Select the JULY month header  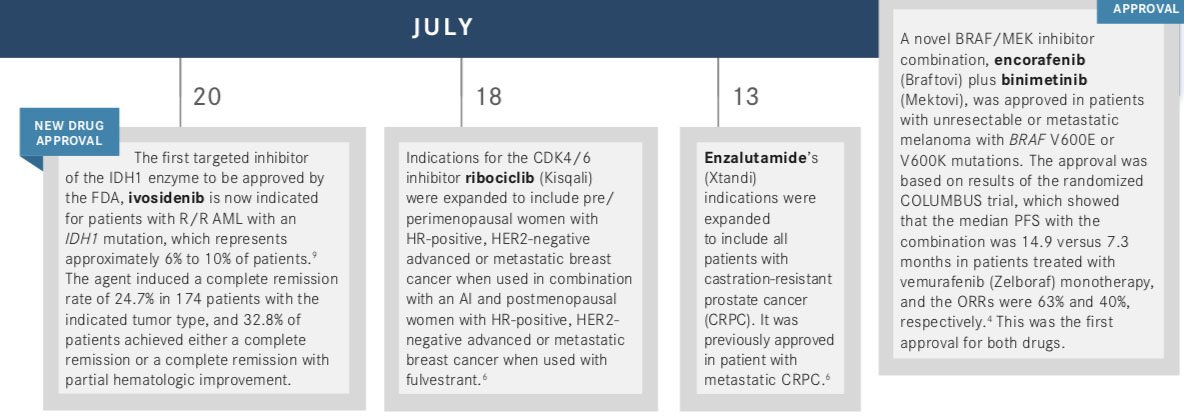coord(442,27)
